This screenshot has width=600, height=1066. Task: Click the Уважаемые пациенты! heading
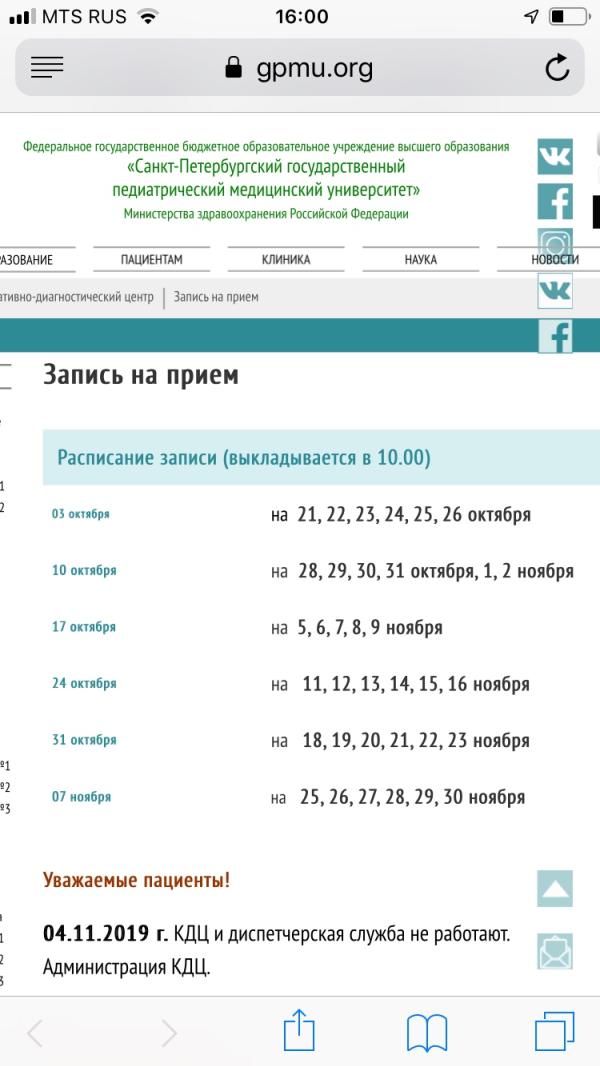coord(137,880)
